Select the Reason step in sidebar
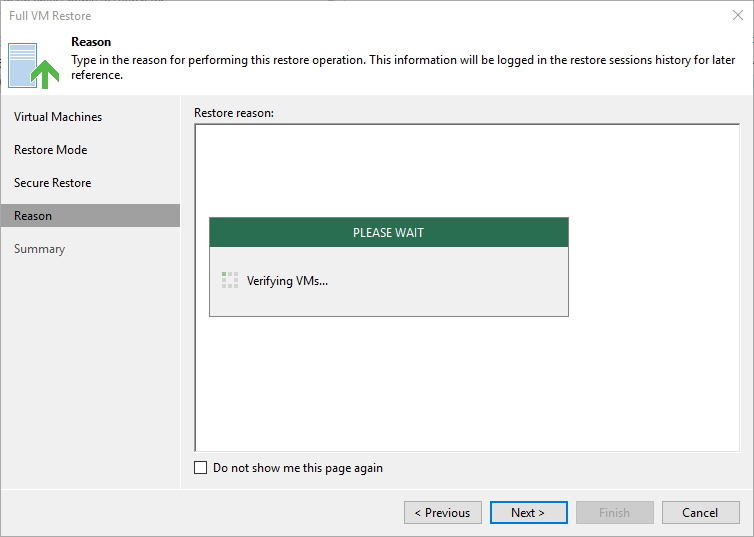Viewport: 754px width, 537px height. [90, 216]
